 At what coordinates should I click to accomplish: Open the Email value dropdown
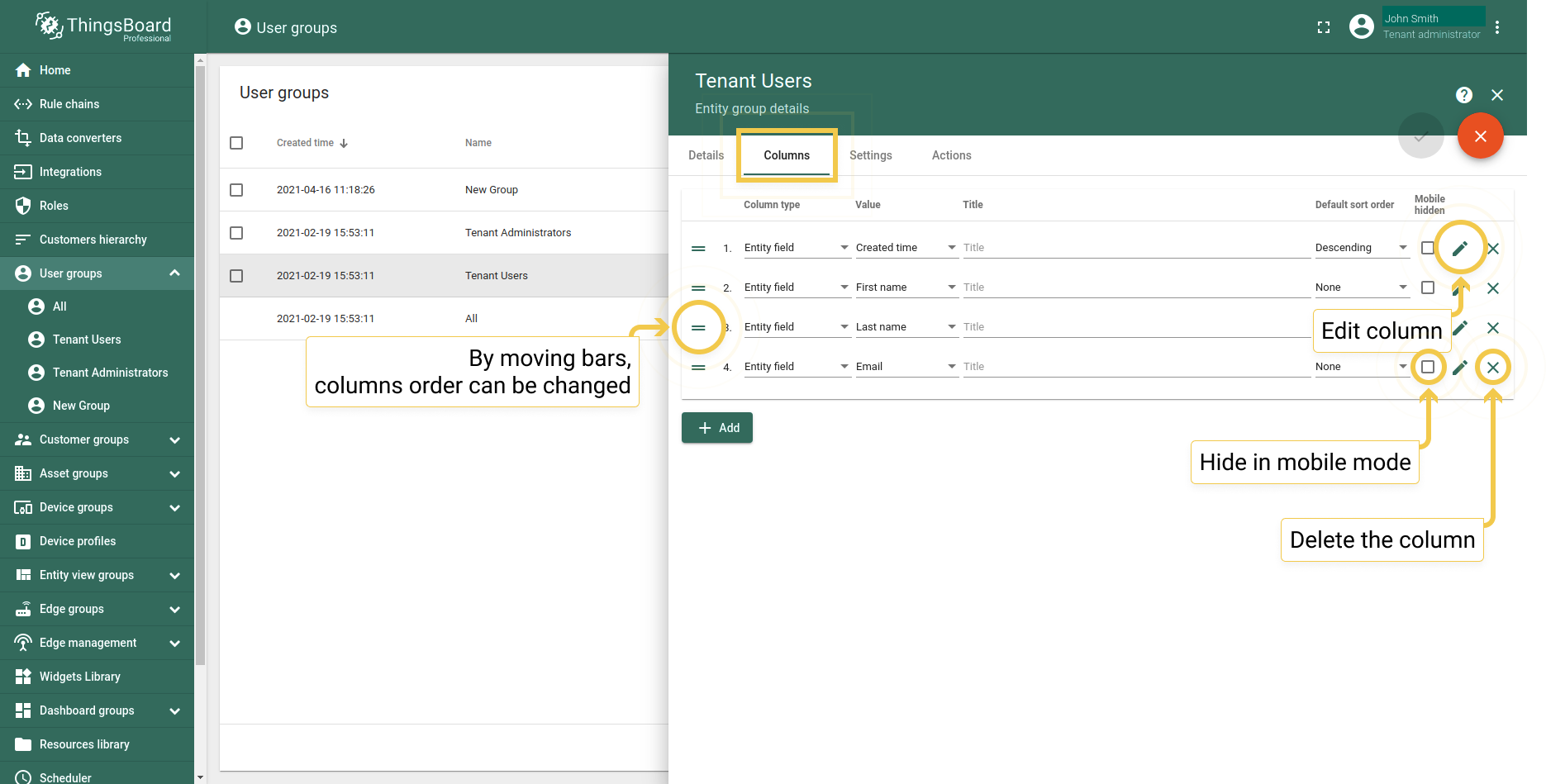pos(906,367)
